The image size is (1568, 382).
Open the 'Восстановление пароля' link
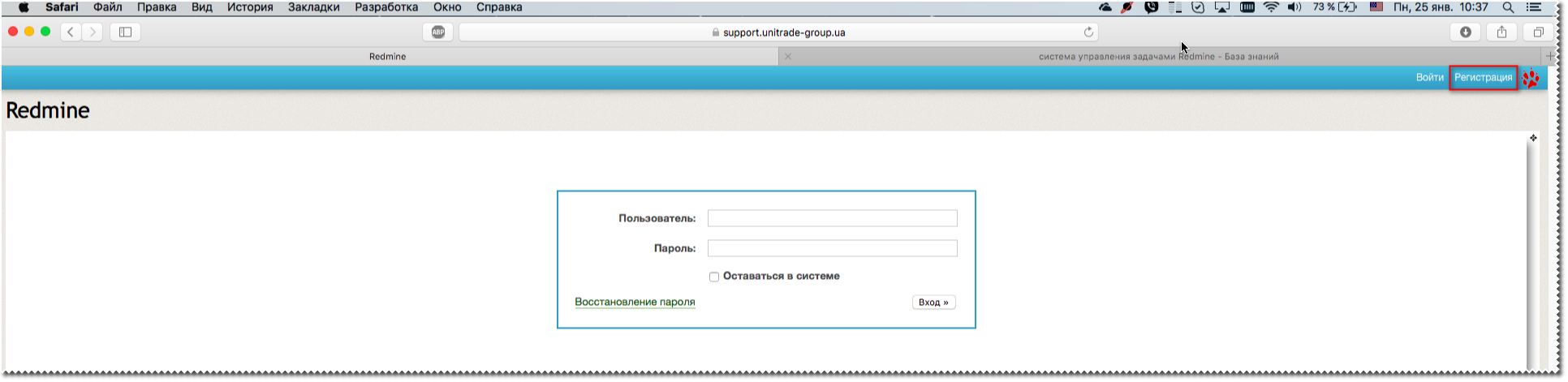635,302
